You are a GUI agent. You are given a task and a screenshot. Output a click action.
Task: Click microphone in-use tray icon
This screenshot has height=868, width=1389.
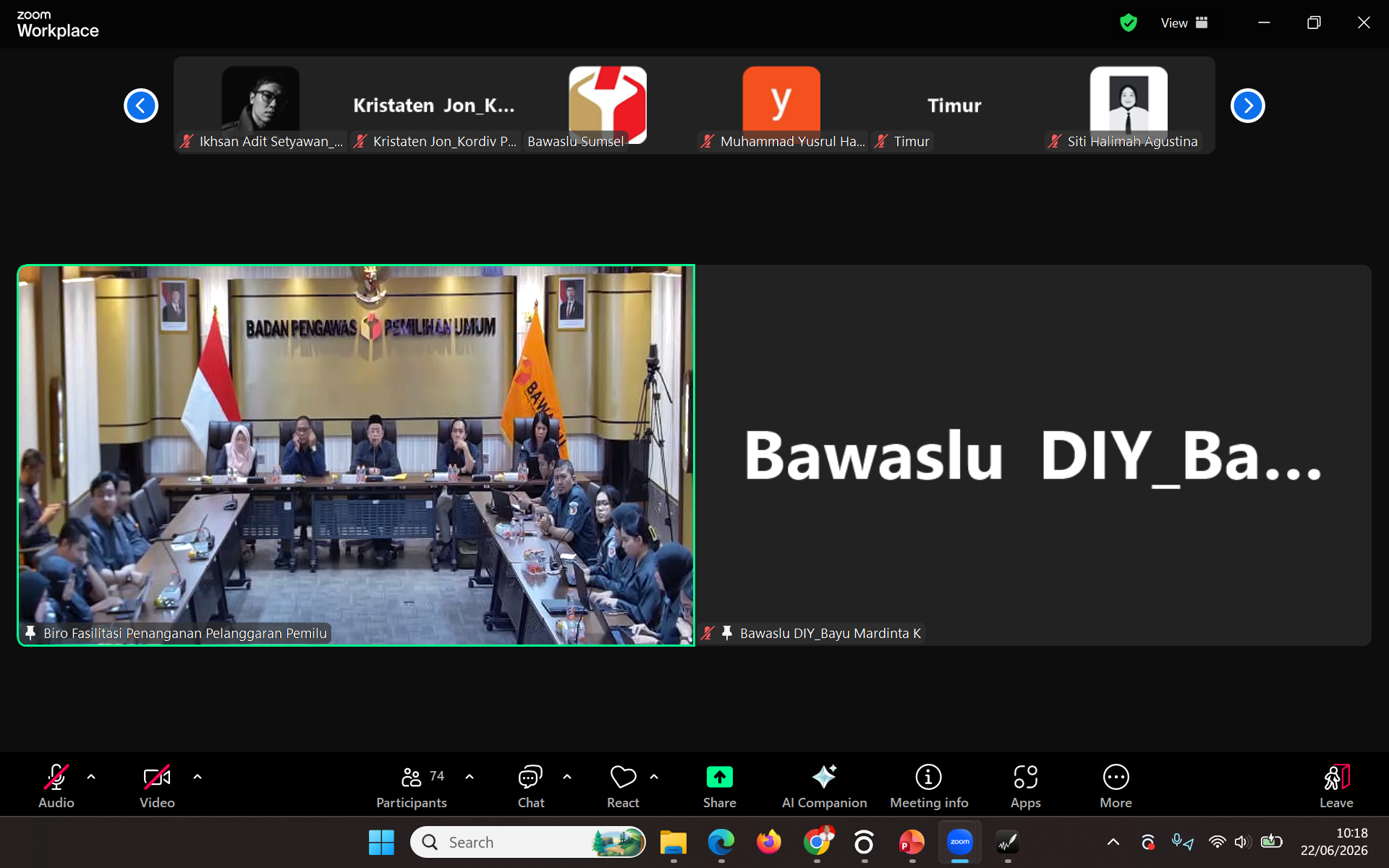[1182, 842]
